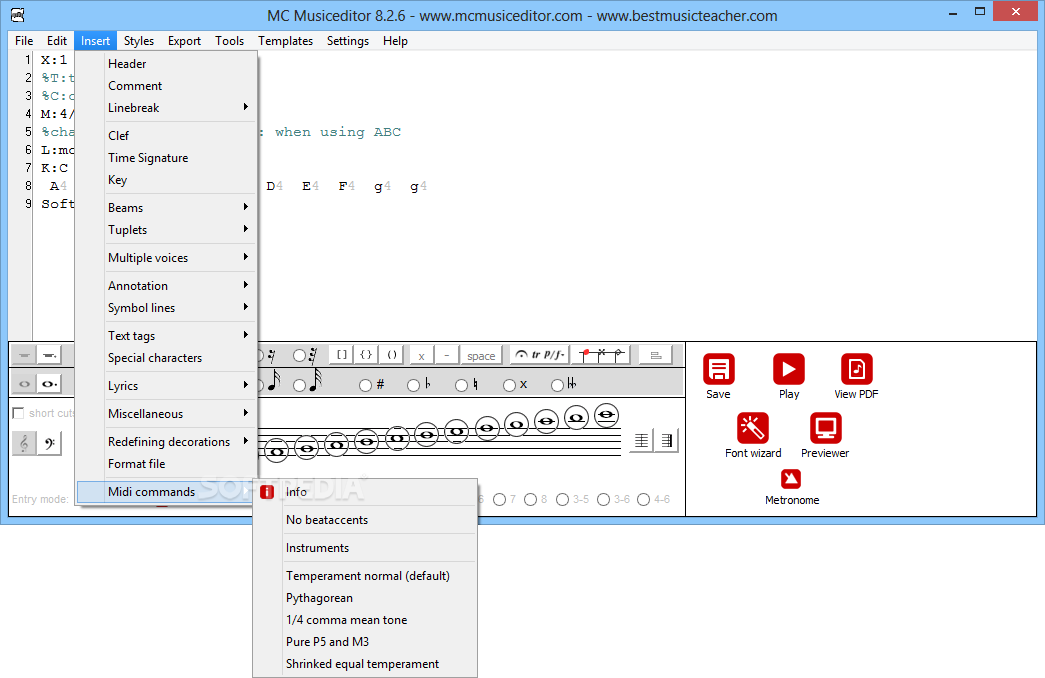Click the Play button icon

click(x=788, y=369)
